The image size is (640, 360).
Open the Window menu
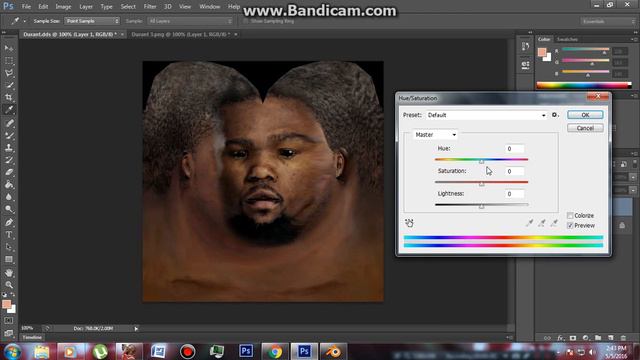click(x=209, y=7)
